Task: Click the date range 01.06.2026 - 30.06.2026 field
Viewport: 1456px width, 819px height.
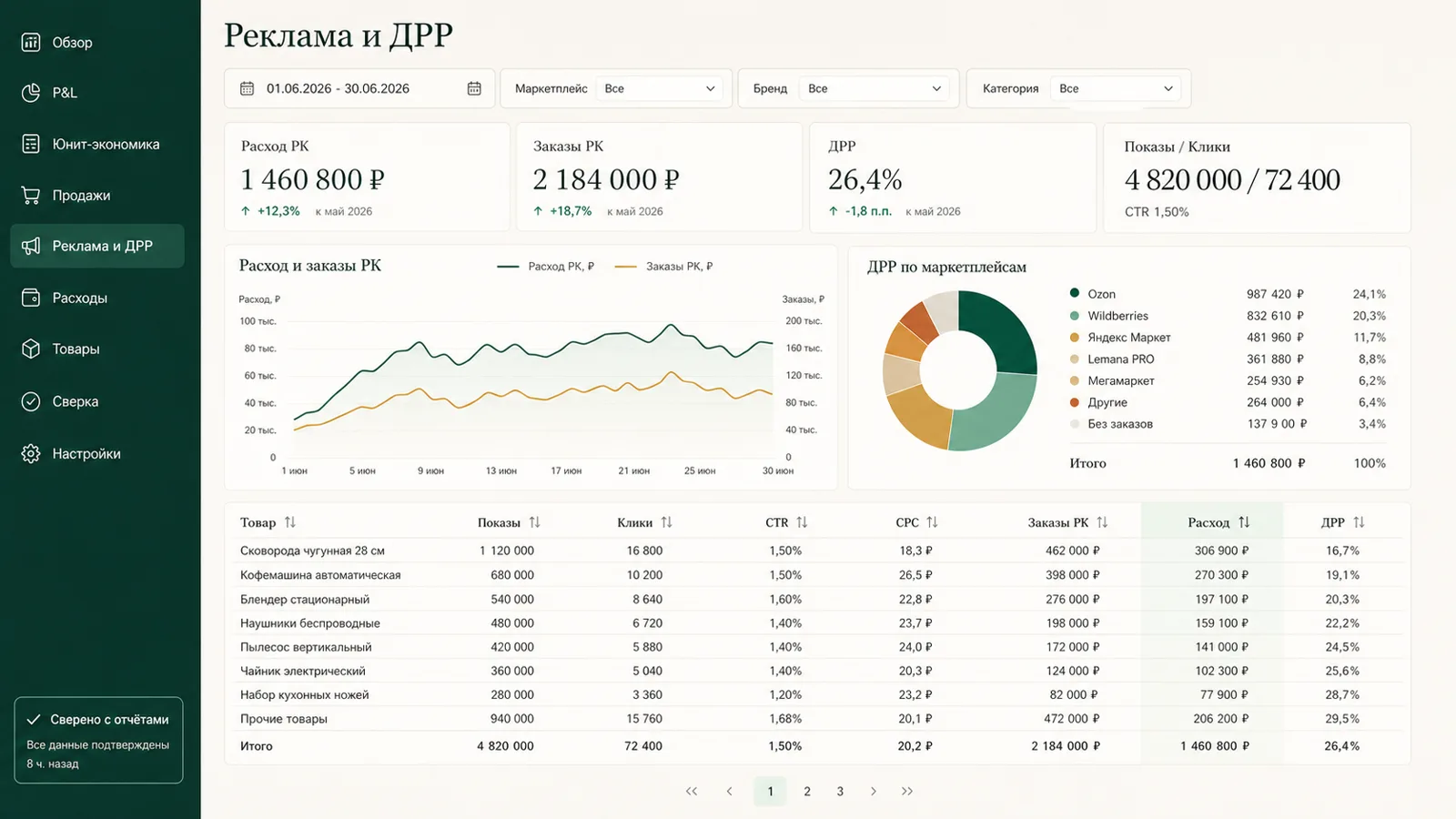Action: tap(359, 88)
